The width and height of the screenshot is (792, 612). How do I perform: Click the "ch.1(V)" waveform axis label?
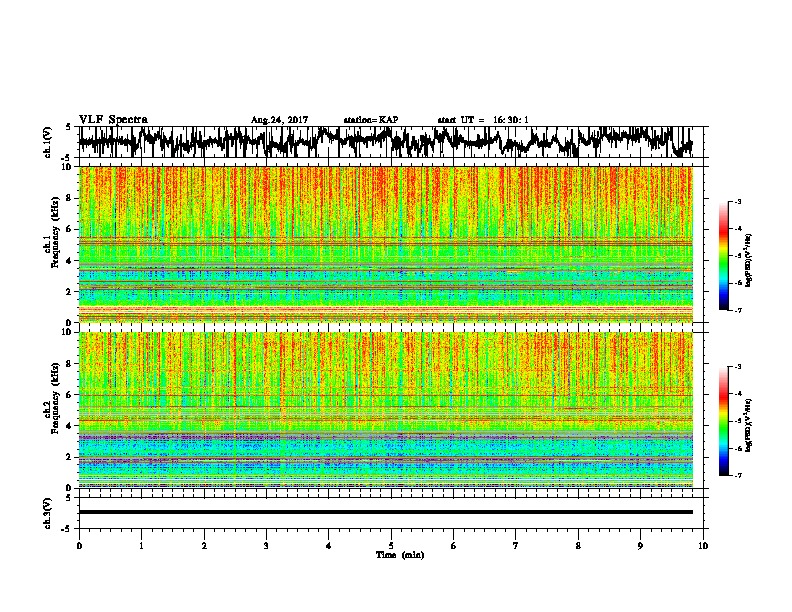pyautogui.click(x=48, y=142)
